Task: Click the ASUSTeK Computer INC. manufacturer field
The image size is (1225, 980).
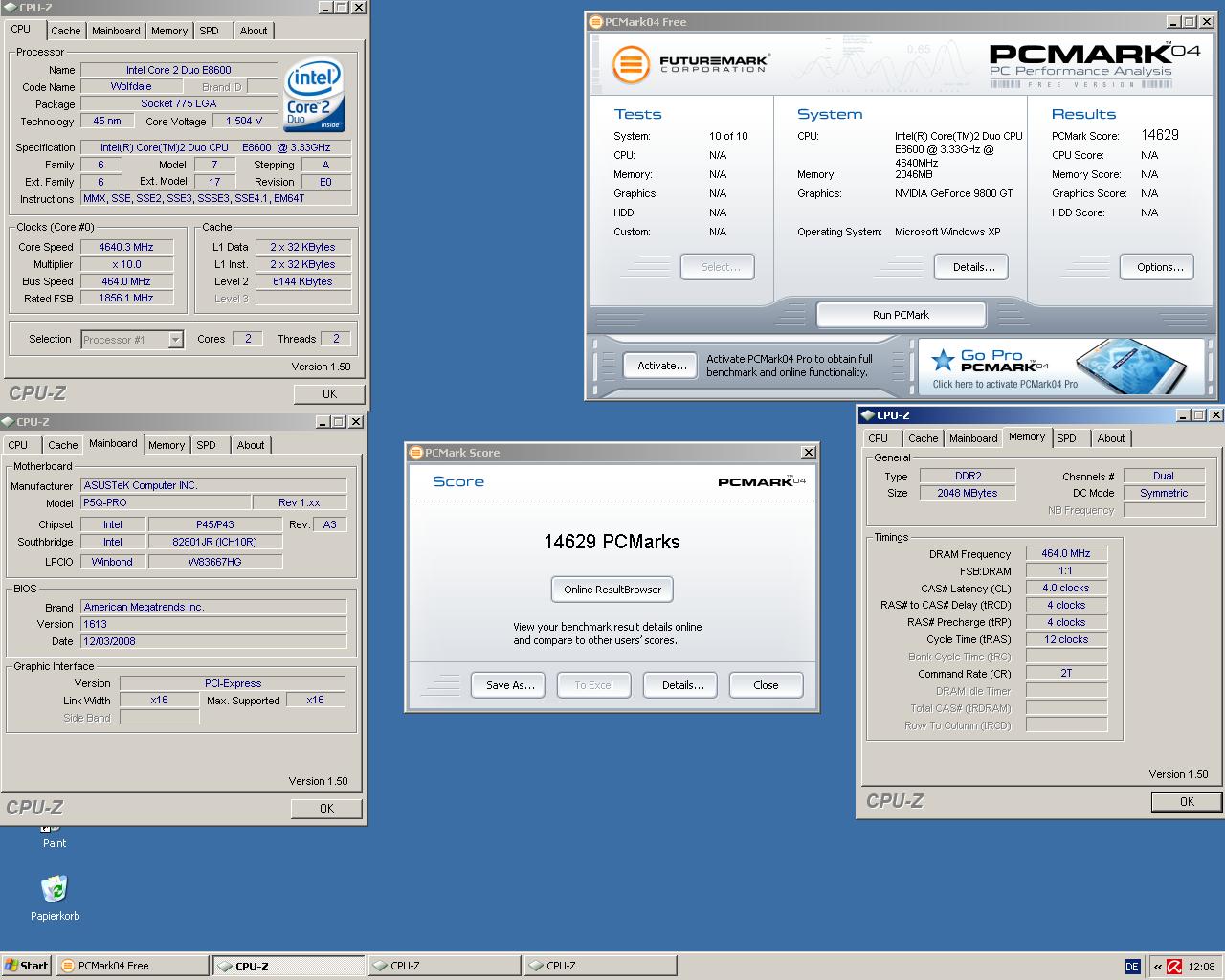Action: [x=213, y=485]
